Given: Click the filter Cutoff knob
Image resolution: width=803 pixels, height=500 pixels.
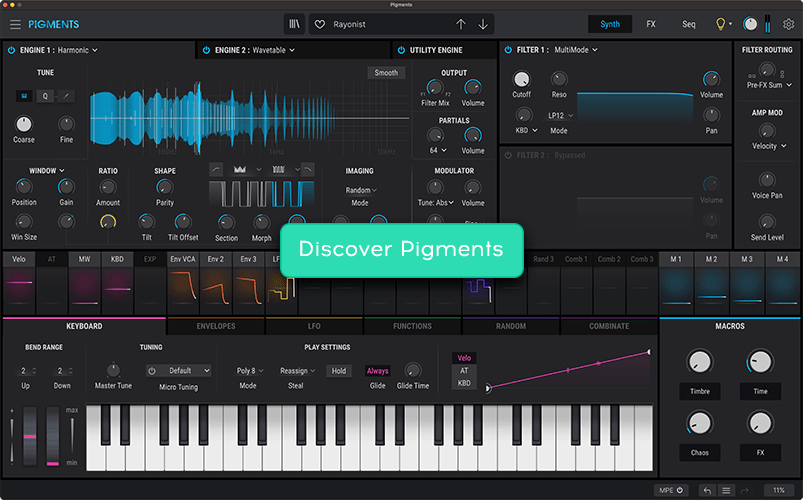Looking at the screenshot, I should (521, 79).
